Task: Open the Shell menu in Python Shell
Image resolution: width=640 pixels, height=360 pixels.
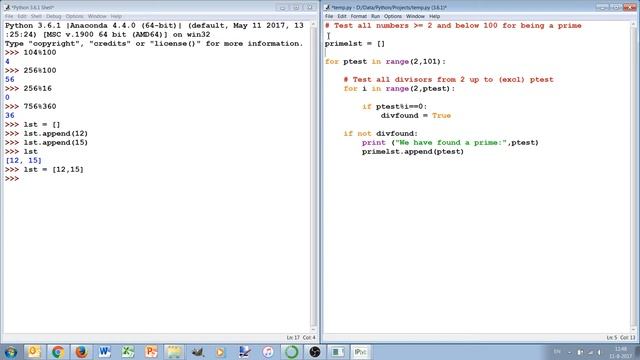Action: pyautogui.click(x=36, y=16)
